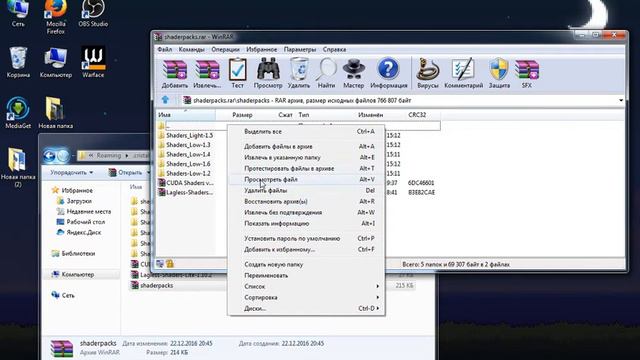Click Explorer back navigation arrow
Screen dimensions: 640x360
(49, 156)
